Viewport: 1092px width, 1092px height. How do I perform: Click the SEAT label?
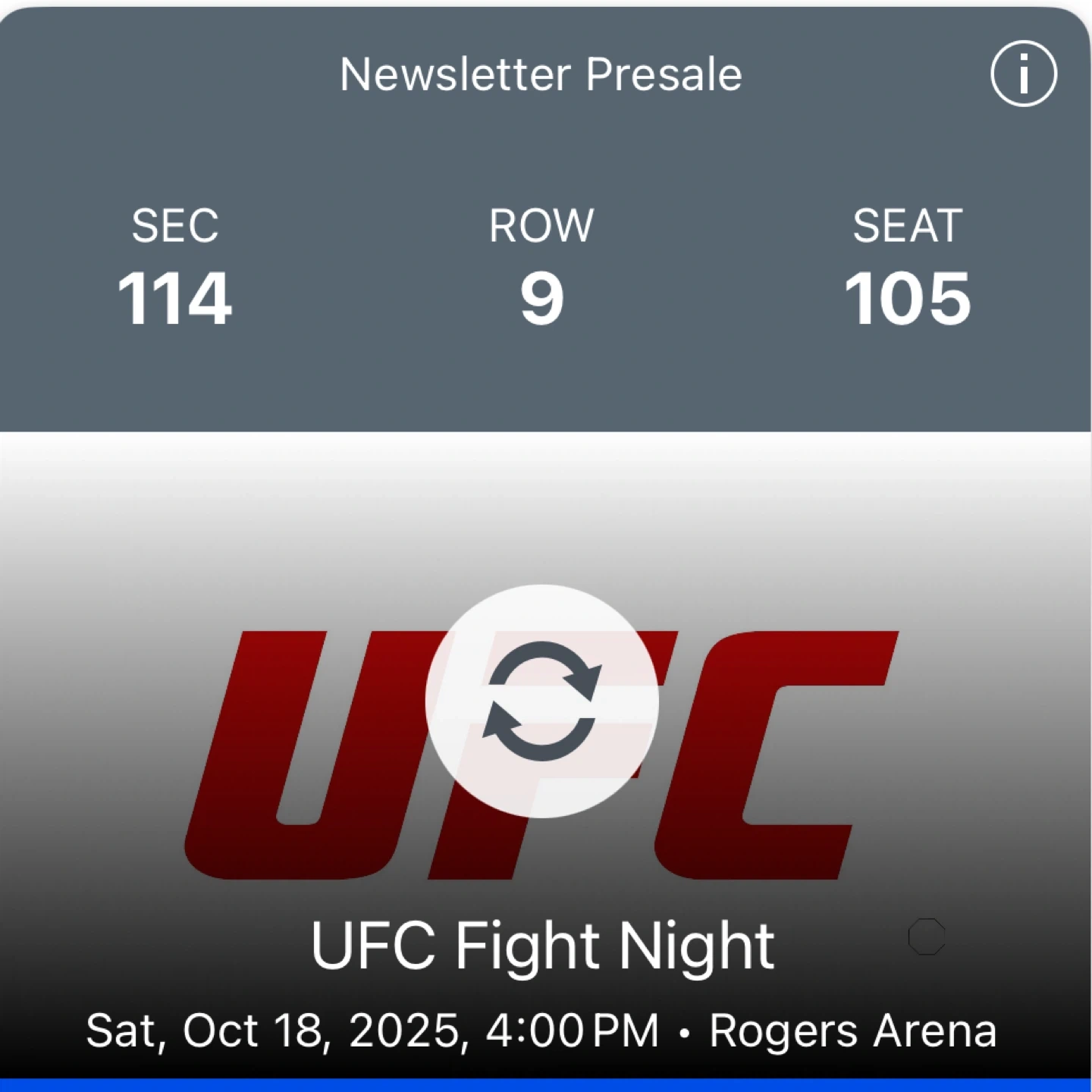point(907,225)
